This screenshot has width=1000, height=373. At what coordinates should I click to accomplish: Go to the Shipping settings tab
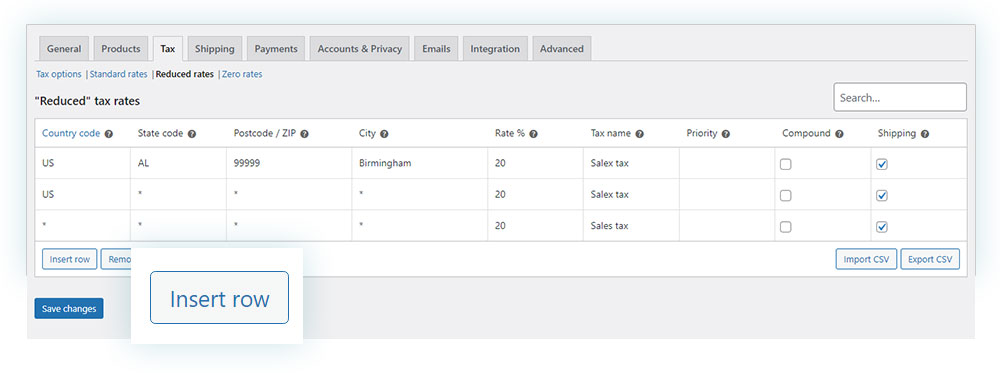[x=214, y=48]
